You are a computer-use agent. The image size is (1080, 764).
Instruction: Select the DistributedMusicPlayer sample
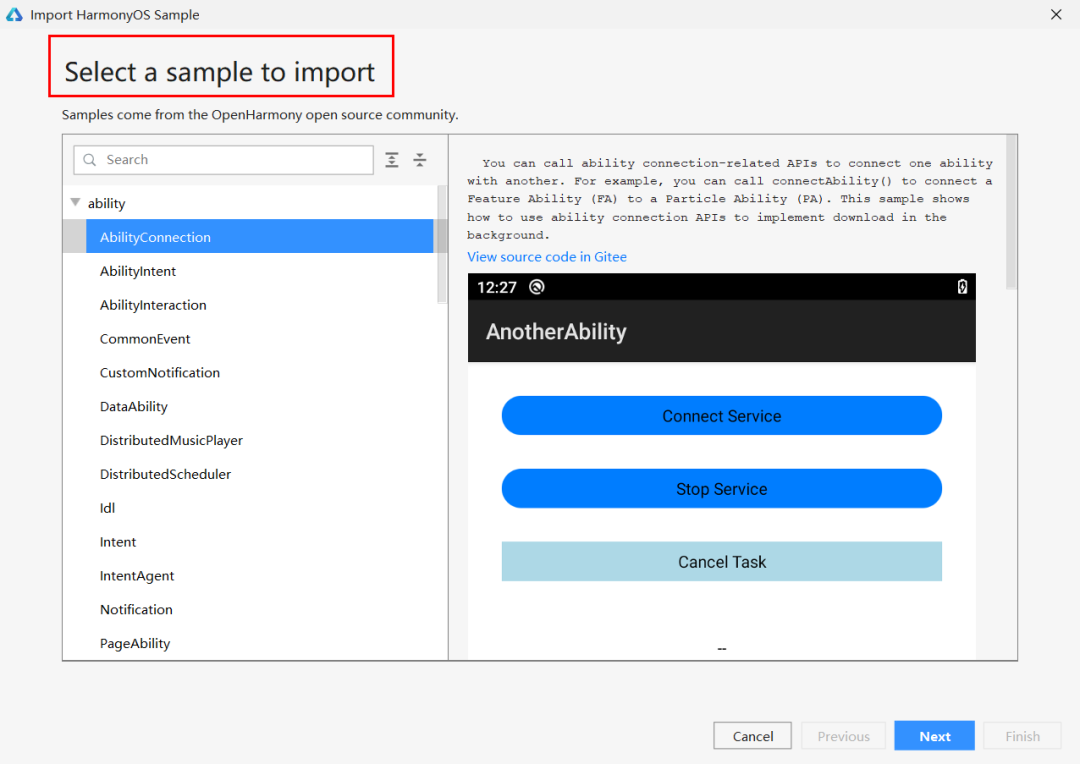click(172, 440)
